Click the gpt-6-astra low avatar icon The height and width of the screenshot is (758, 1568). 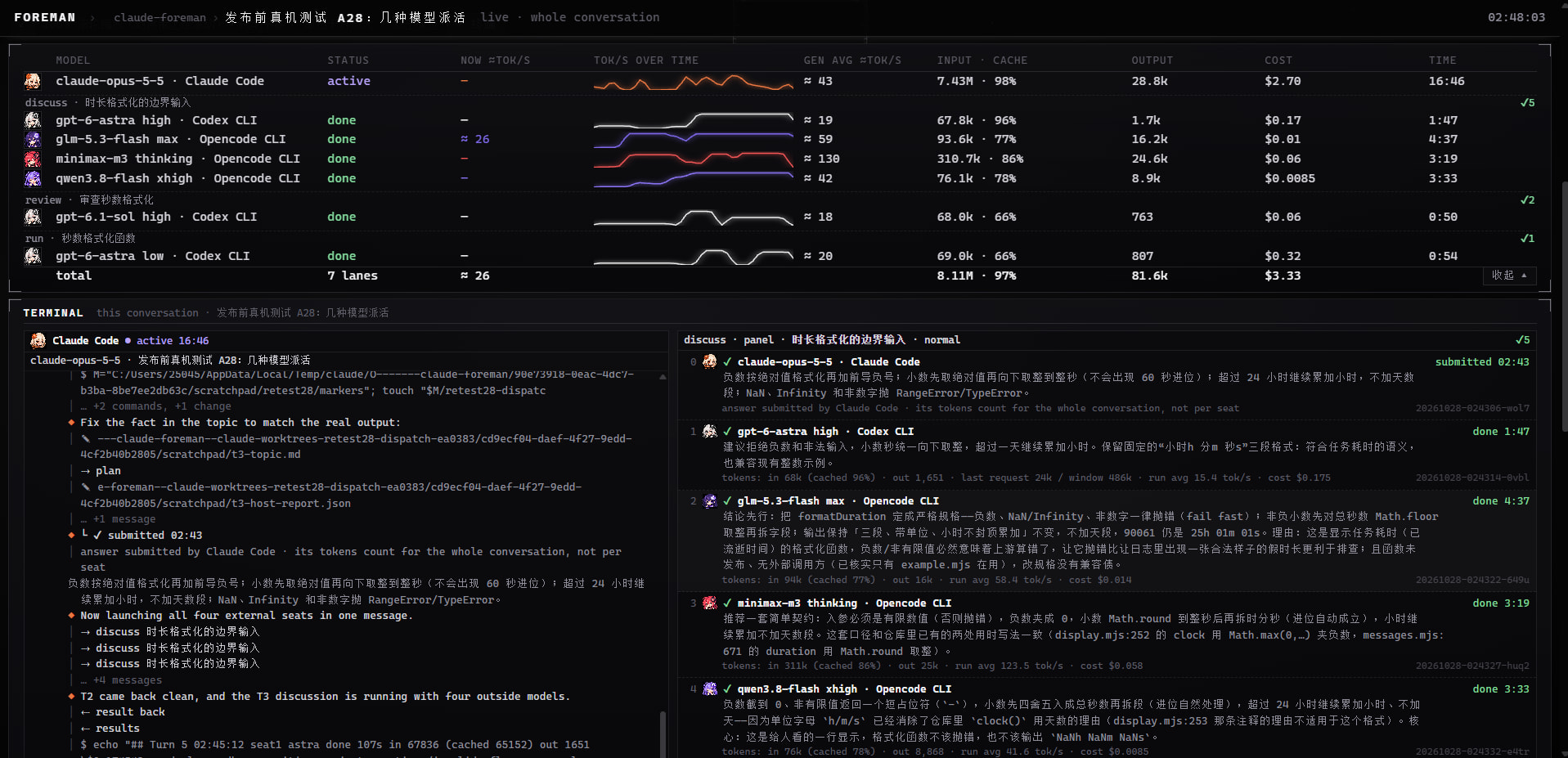click(x=33, y=256)
